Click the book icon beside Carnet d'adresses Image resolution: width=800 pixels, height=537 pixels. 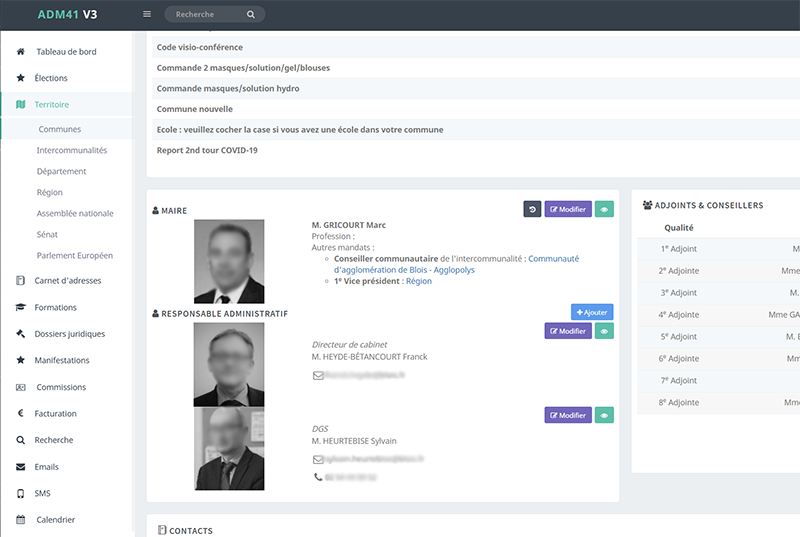20,280
